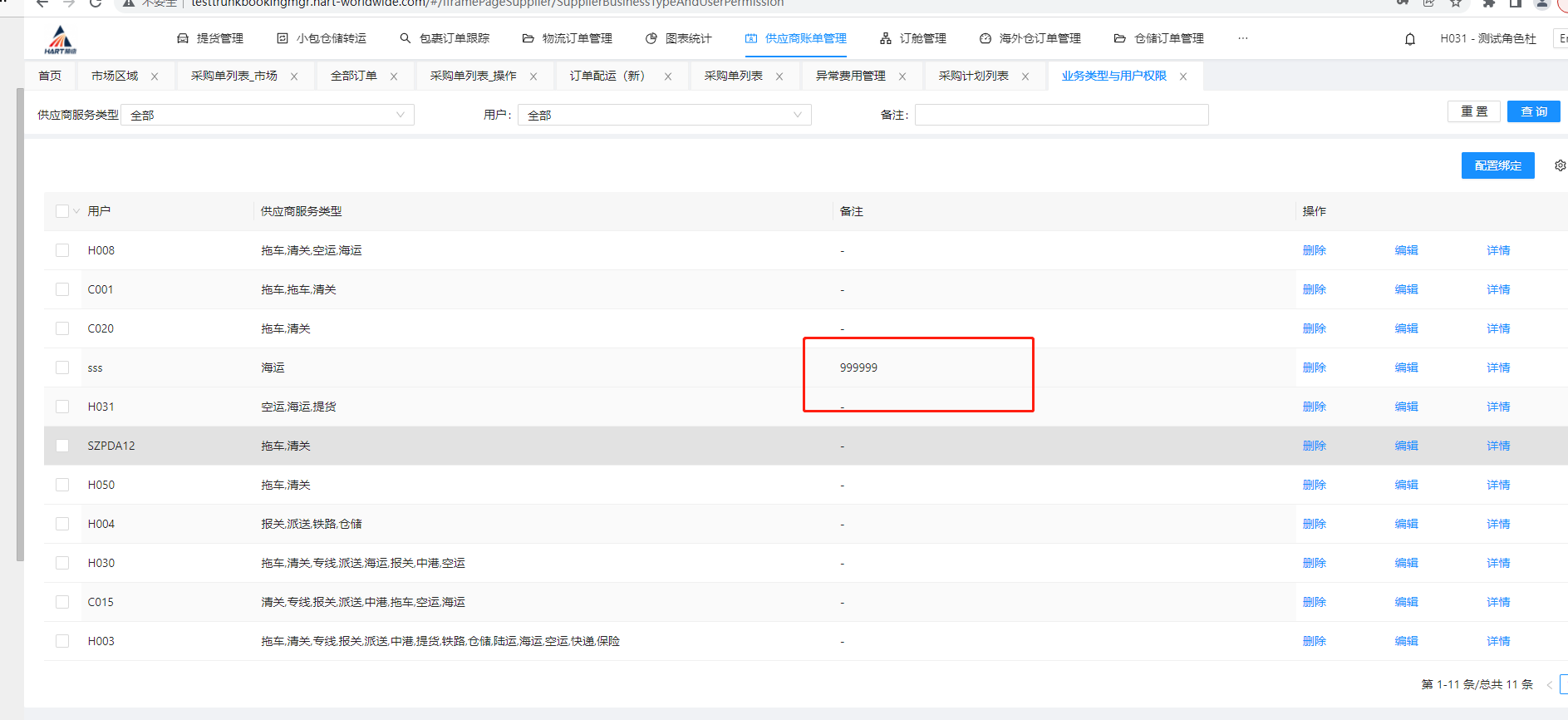Close the 异常费用管理 tab
Viewport: 1568px width, 720px height.
(902, 76)
